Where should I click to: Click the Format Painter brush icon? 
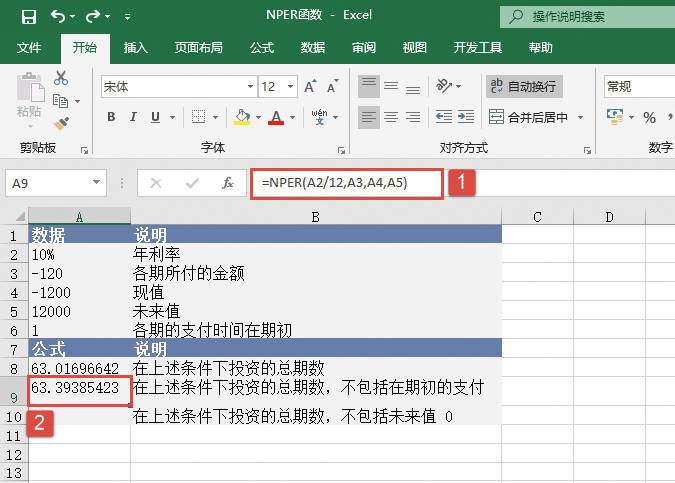point(61,124)
